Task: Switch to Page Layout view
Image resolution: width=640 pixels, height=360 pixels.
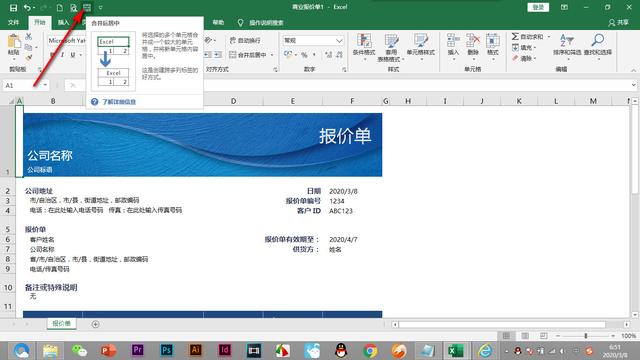Action: point(525,336)
